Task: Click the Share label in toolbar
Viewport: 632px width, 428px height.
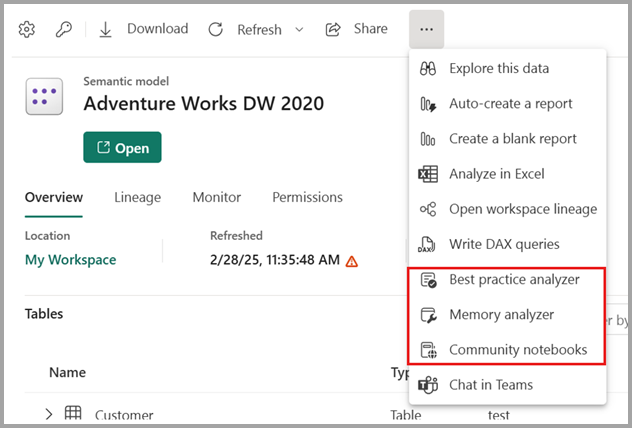Action: pyautogui.click(x=370, y=29)
